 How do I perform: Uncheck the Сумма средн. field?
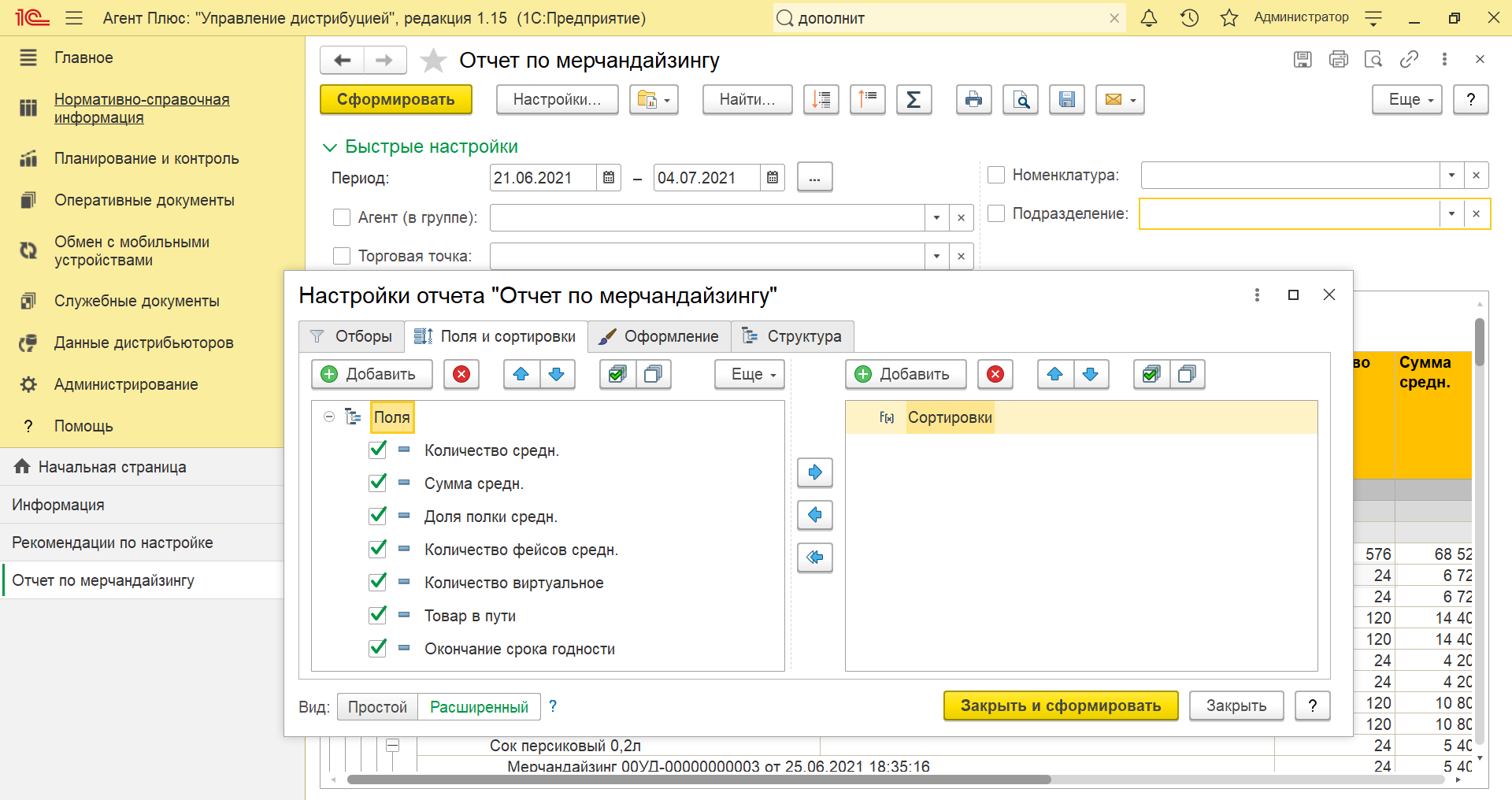click(x=378, y=483)
